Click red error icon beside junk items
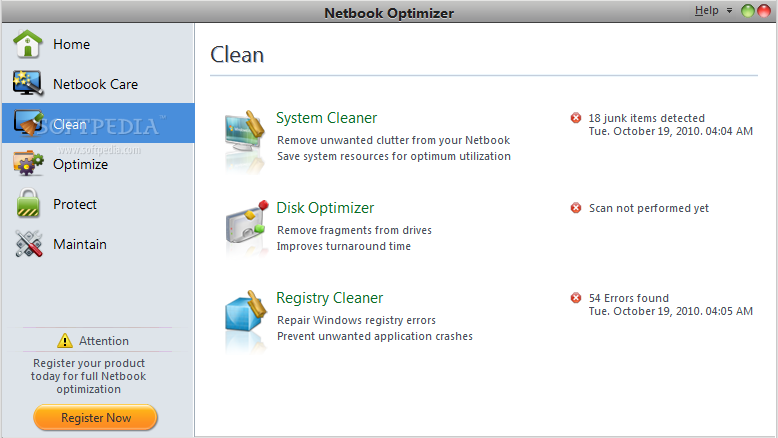 tap(576, 118)
